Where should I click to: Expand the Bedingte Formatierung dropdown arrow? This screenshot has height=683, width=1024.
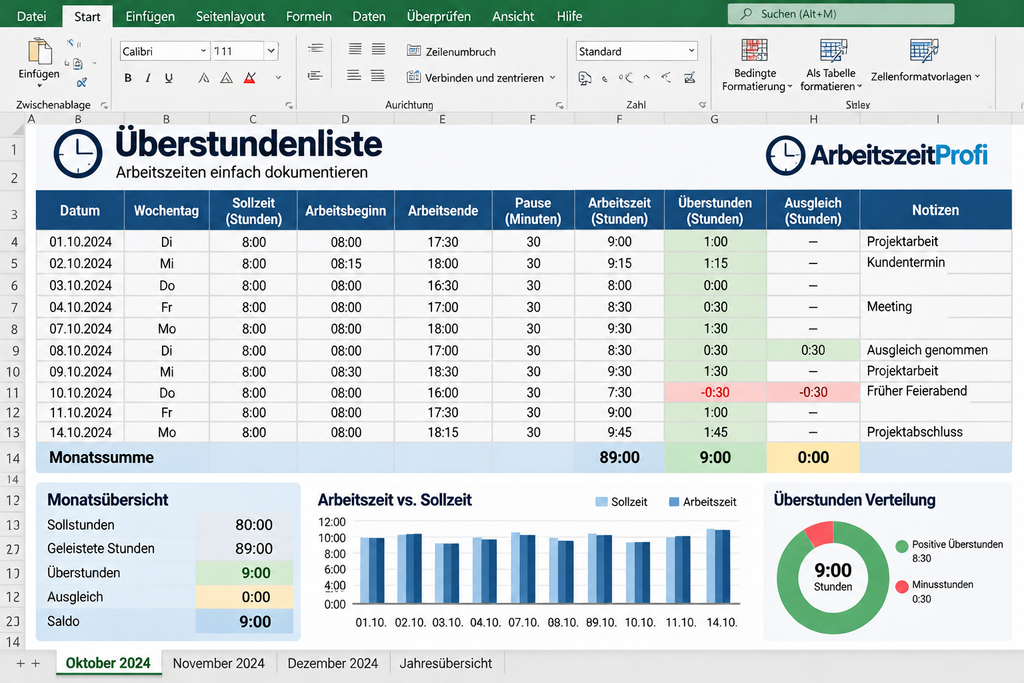point(790,86)
